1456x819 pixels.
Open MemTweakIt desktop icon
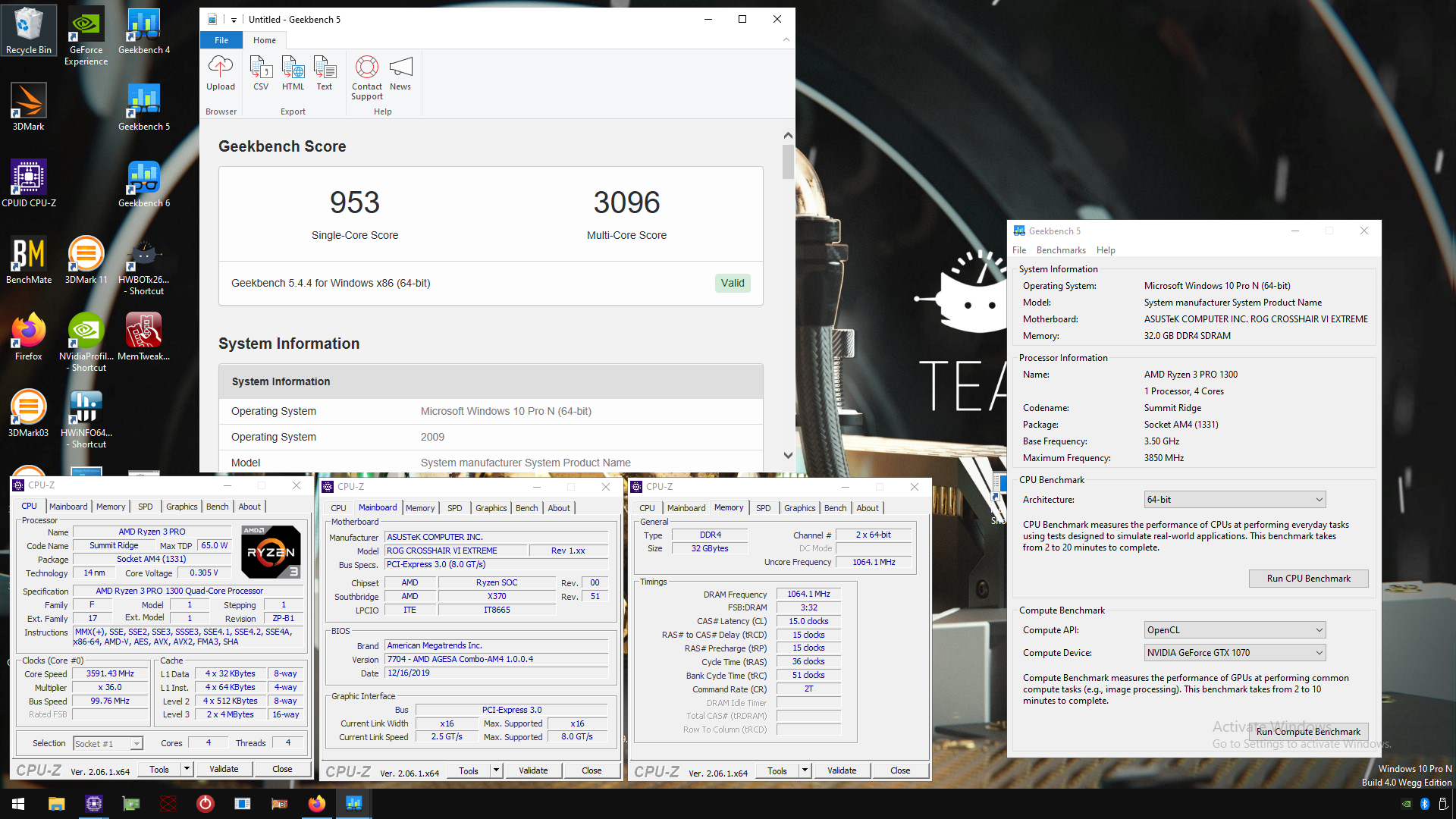144,337
